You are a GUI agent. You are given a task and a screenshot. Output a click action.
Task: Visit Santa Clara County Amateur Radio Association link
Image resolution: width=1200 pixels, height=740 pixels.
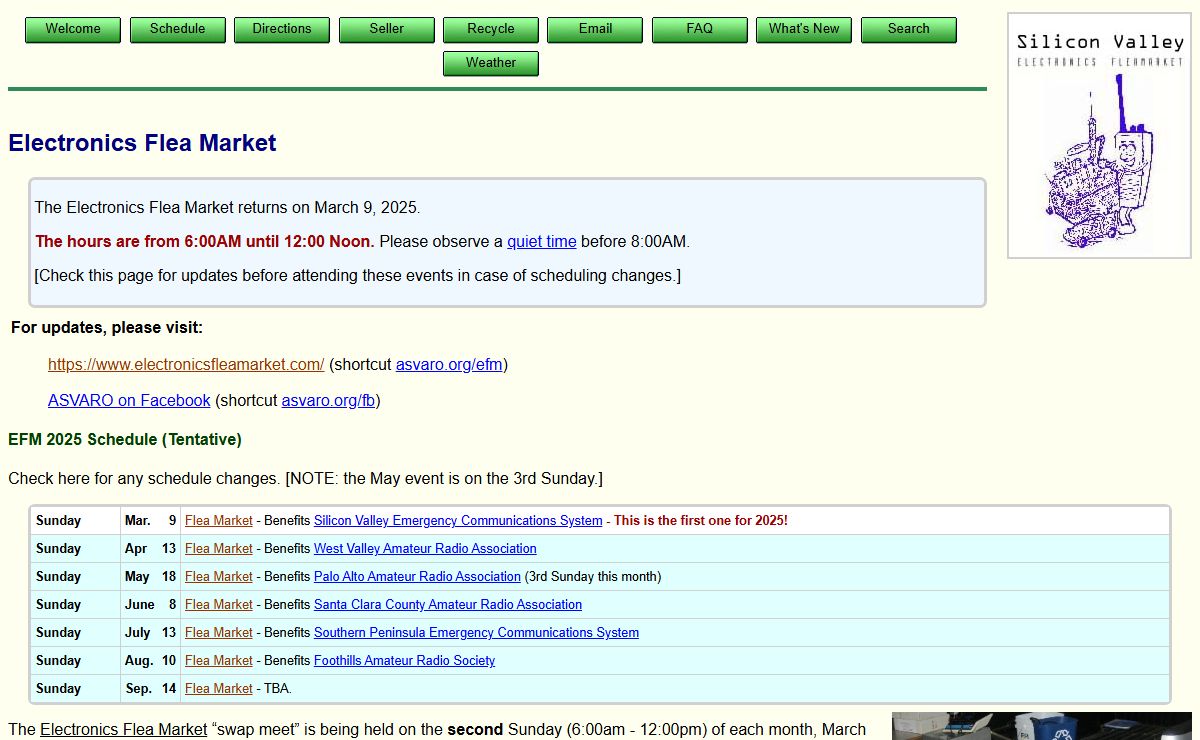(x=448, y=605)
